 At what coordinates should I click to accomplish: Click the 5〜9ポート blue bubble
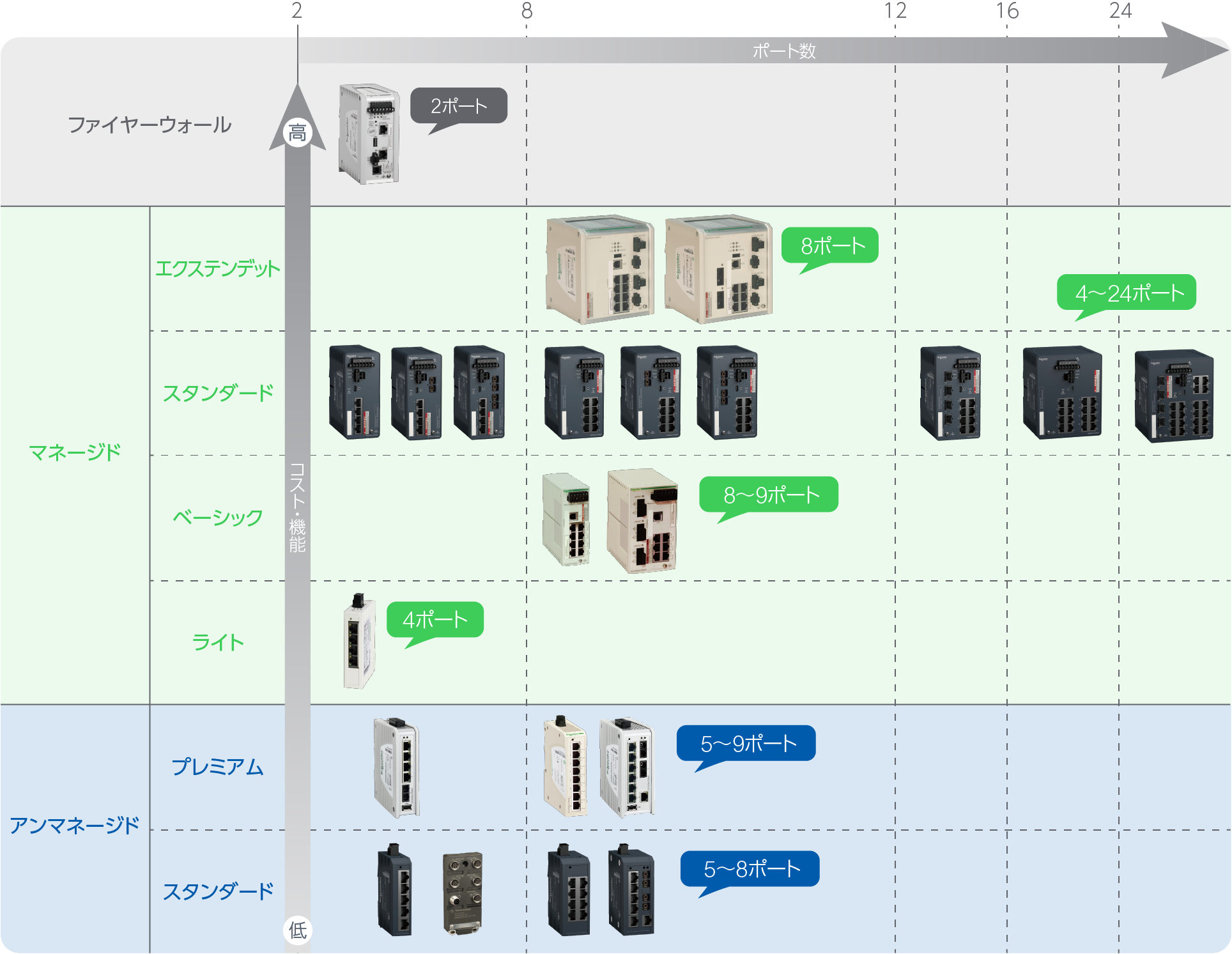pyautogui.click(x=746, y=743)
